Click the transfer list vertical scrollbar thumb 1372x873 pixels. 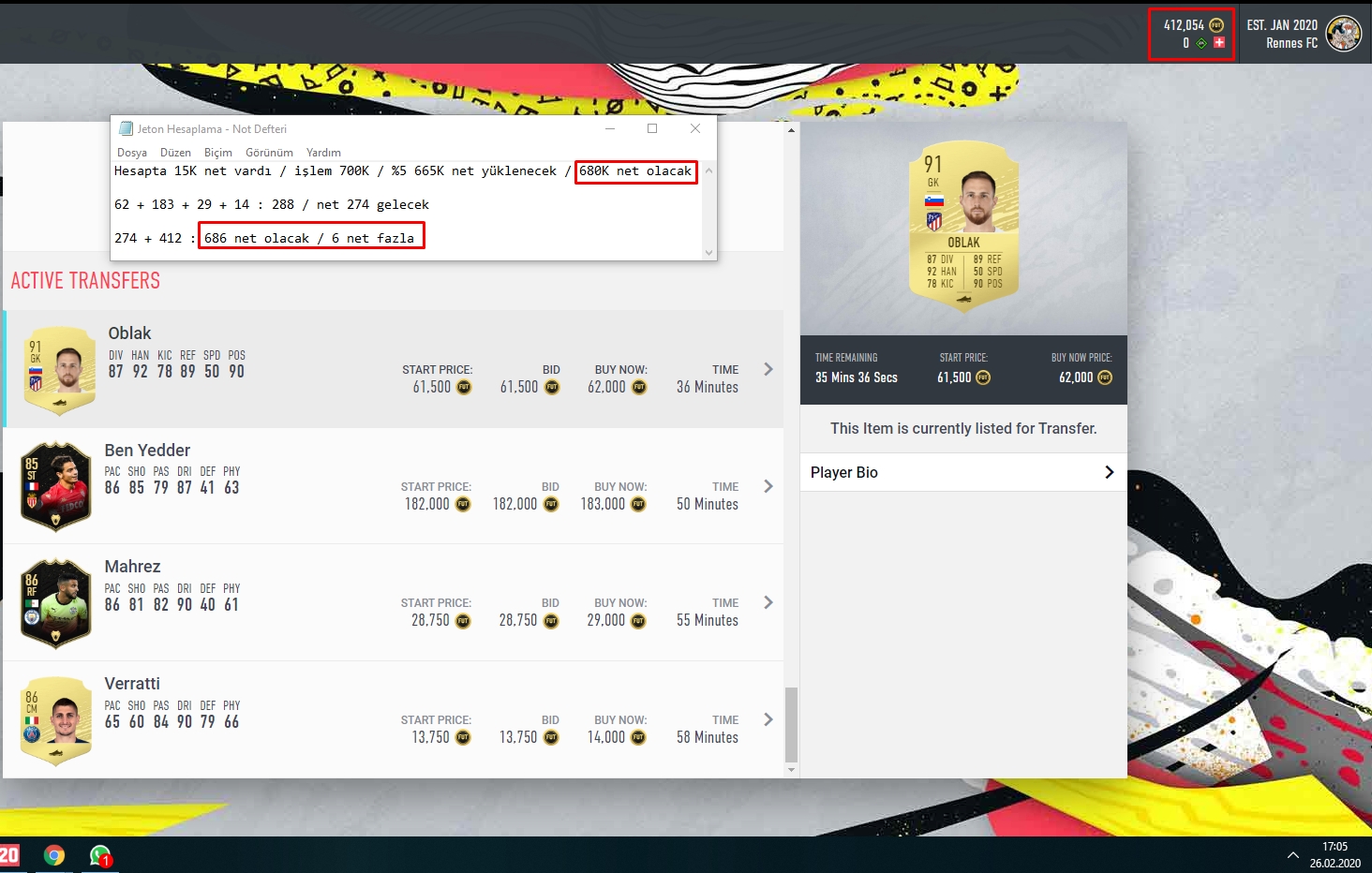[791, 725]
